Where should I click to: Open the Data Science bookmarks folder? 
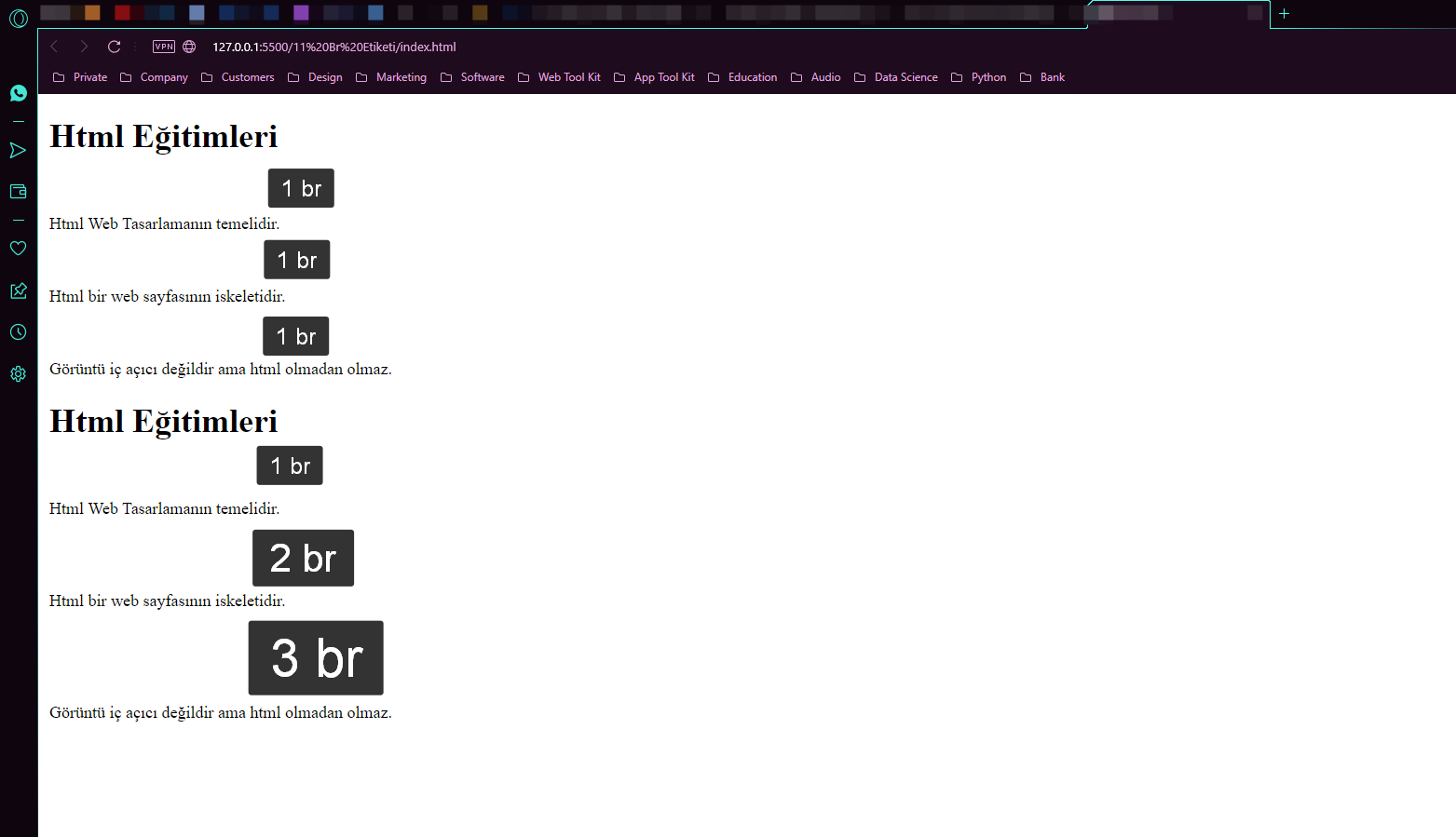(906, 77)
